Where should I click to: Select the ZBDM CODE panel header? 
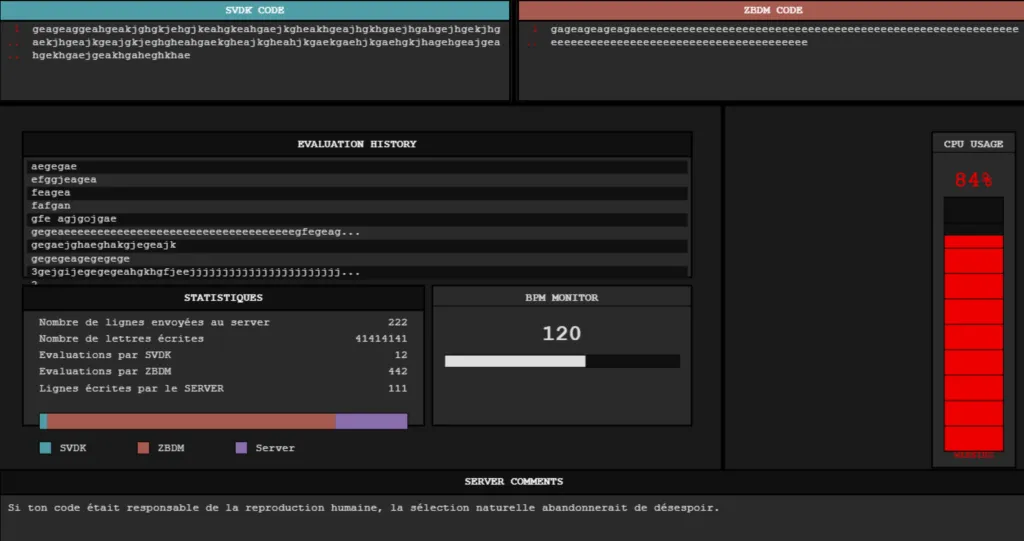tap(774, 10)
